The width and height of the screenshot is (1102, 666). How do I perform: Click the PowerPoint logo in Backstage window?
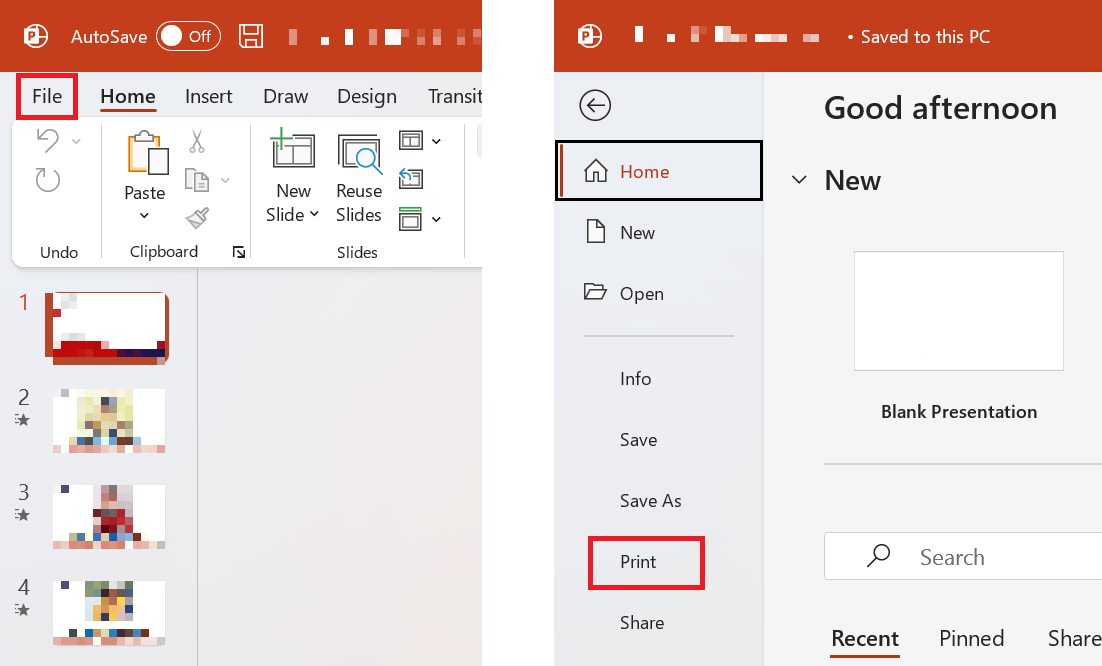(x=590, y=36)
